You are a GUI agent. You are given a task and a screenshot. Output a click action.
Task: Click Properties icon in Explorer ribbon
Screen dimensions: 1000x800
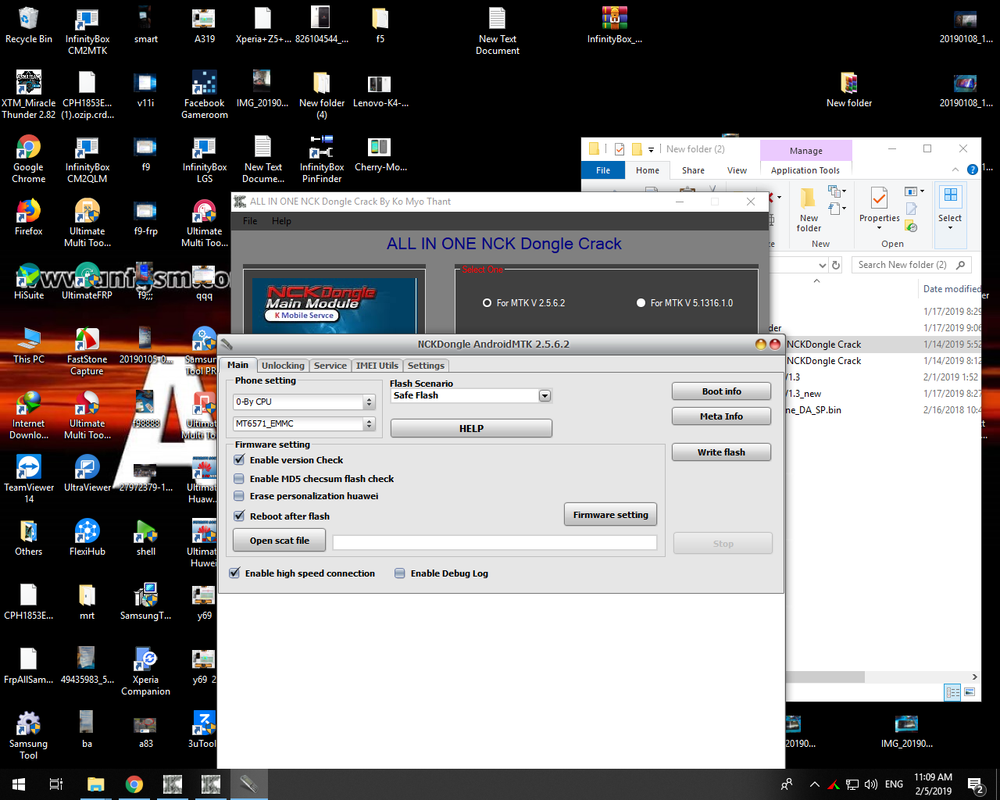pos(879,207)
